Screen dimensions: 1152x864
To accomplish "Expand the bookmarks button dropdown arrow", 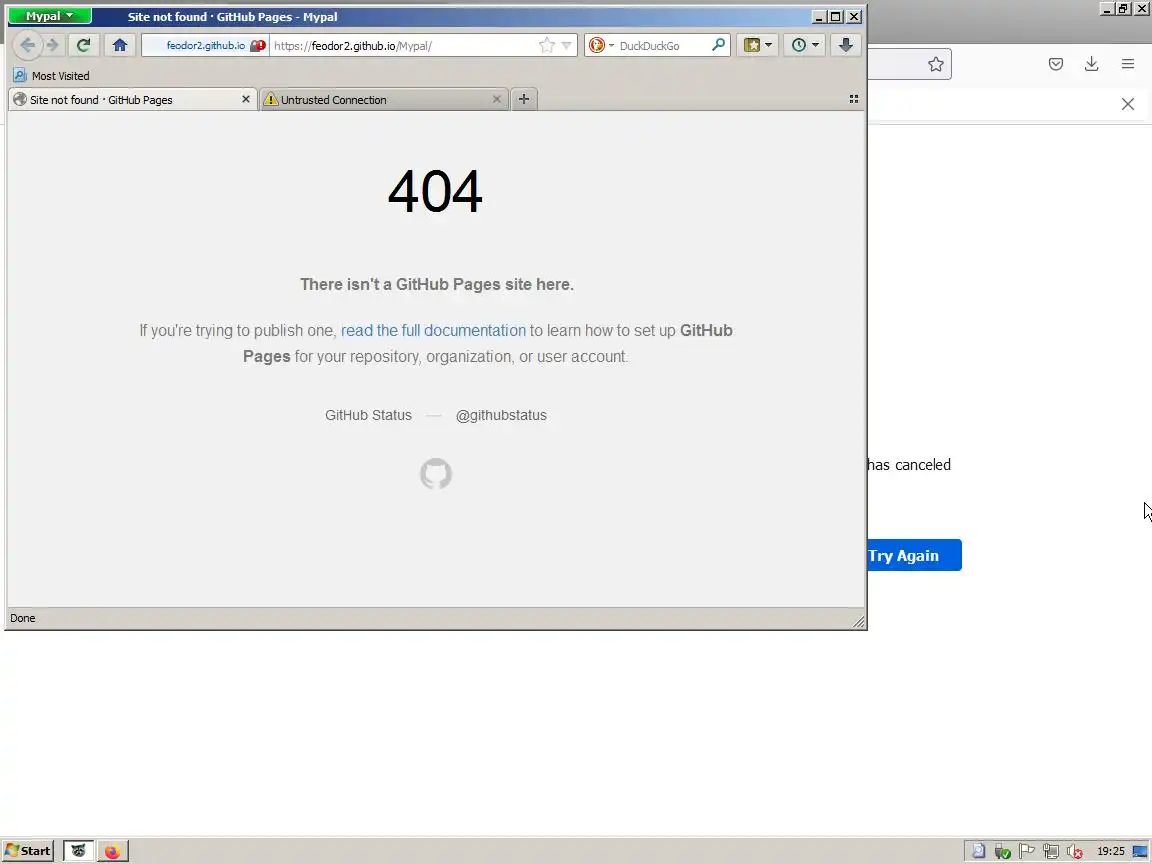I will [x=768, y=46].
